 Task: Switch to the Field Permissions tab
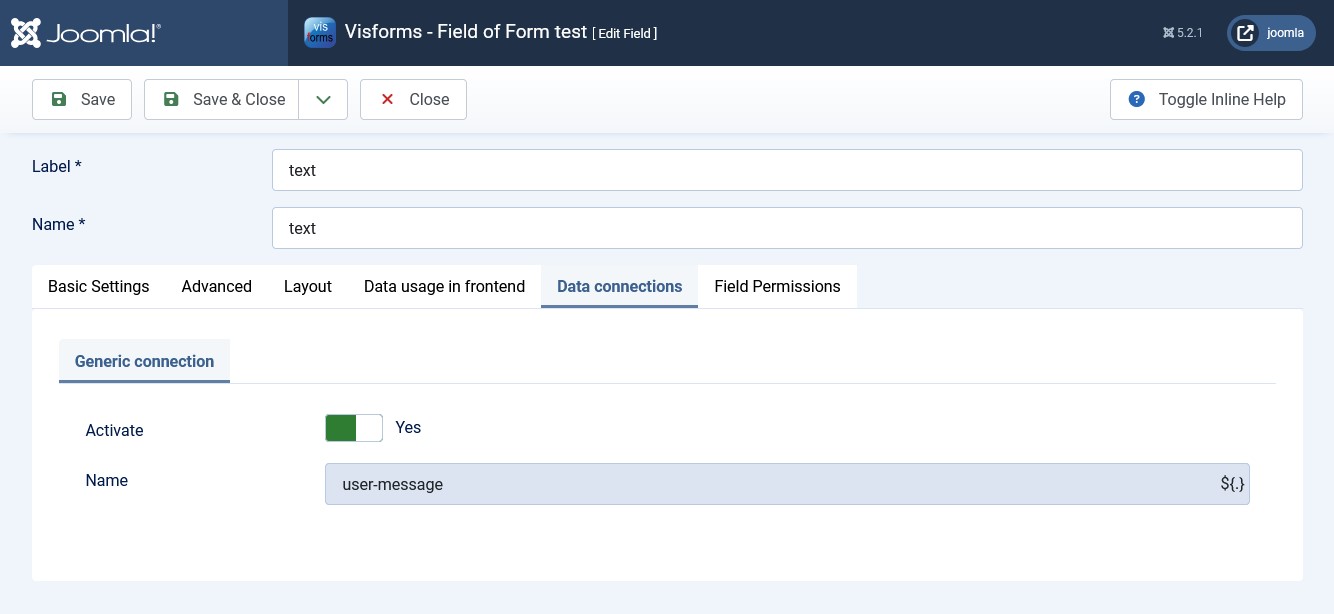[x=777, y=286]
